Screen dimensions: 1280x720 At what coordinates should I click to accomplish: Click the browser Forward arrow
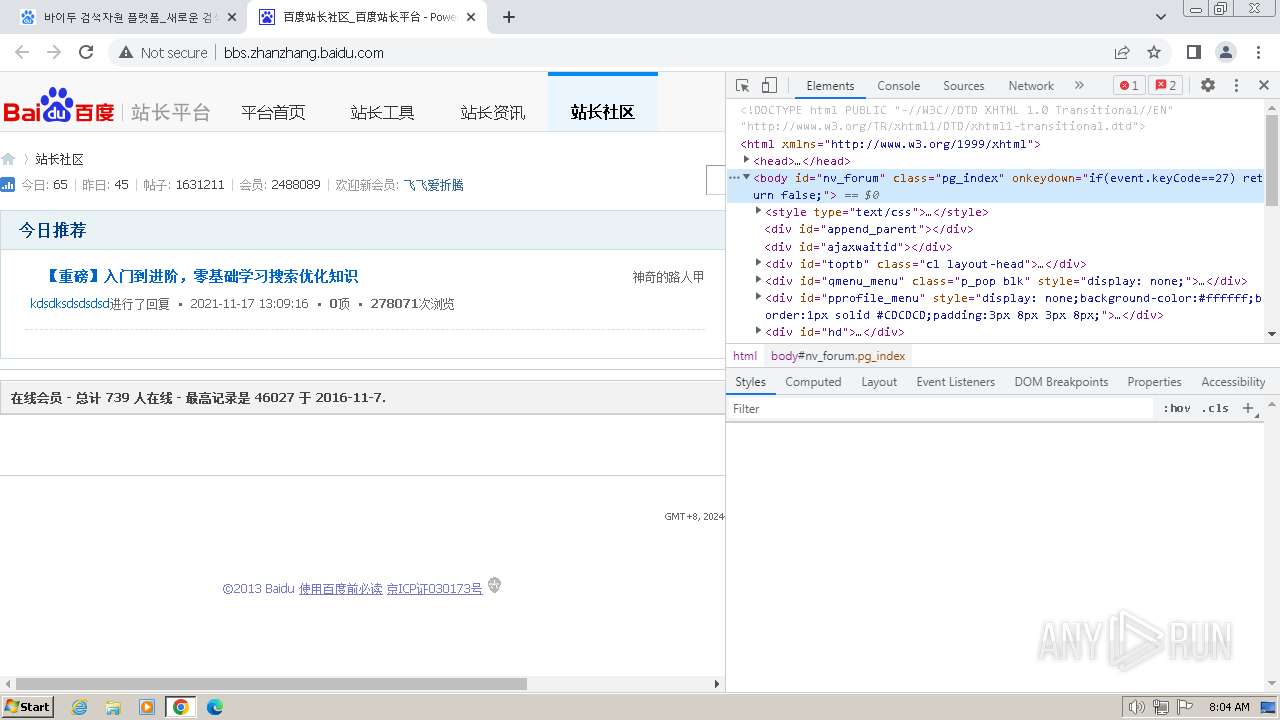[54, 53]
